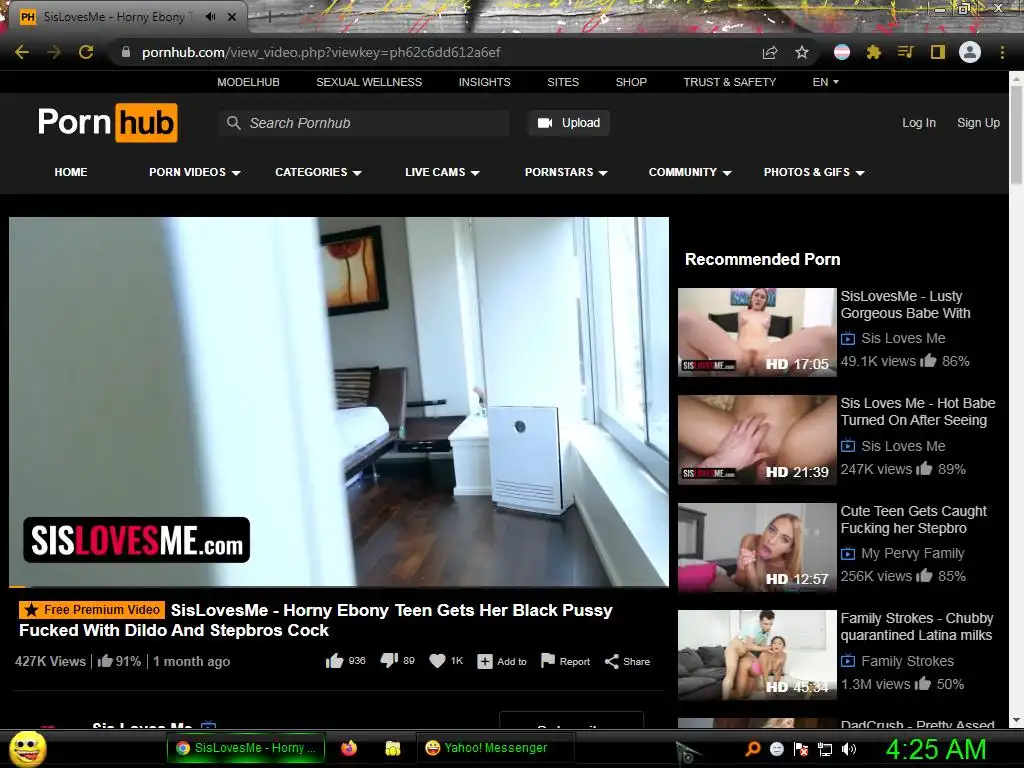Report the video with the flag icon
The width and height of the screenshot is (1024, 768).
(548, 661)
